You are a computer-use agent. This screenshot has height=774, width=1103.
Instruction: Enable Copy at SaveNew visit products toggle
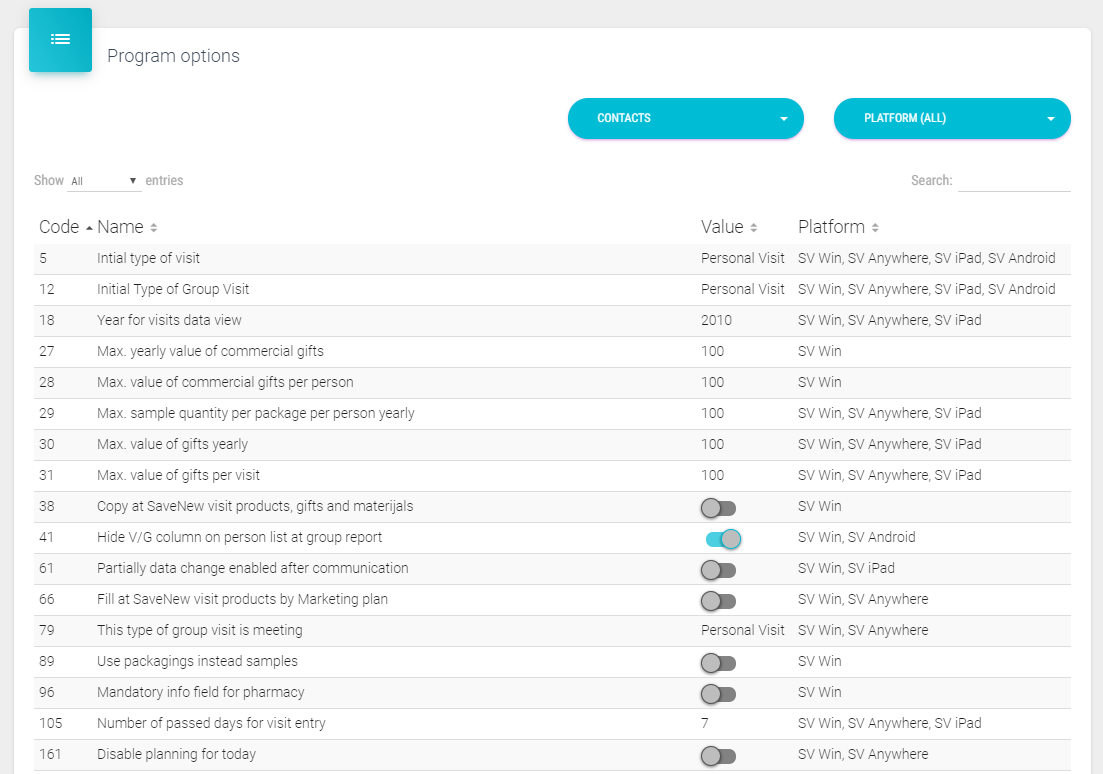[718, 508]
